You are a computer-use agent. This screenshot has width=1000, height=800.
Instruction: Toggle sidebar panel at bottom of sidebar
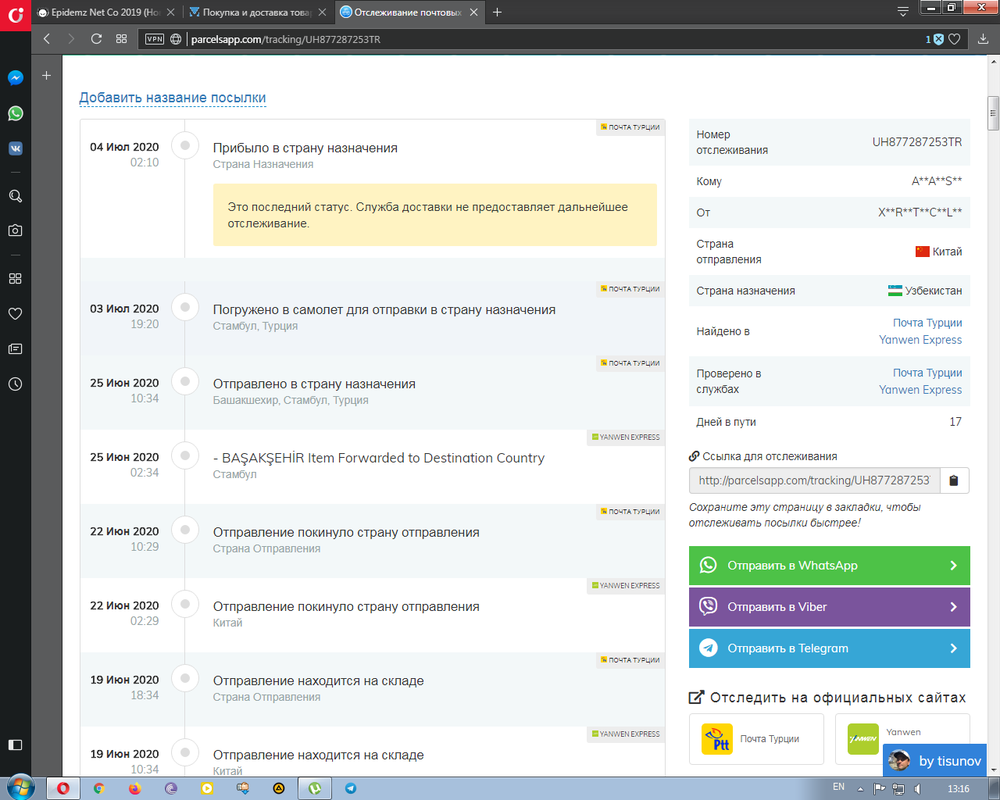coord(16,745)
